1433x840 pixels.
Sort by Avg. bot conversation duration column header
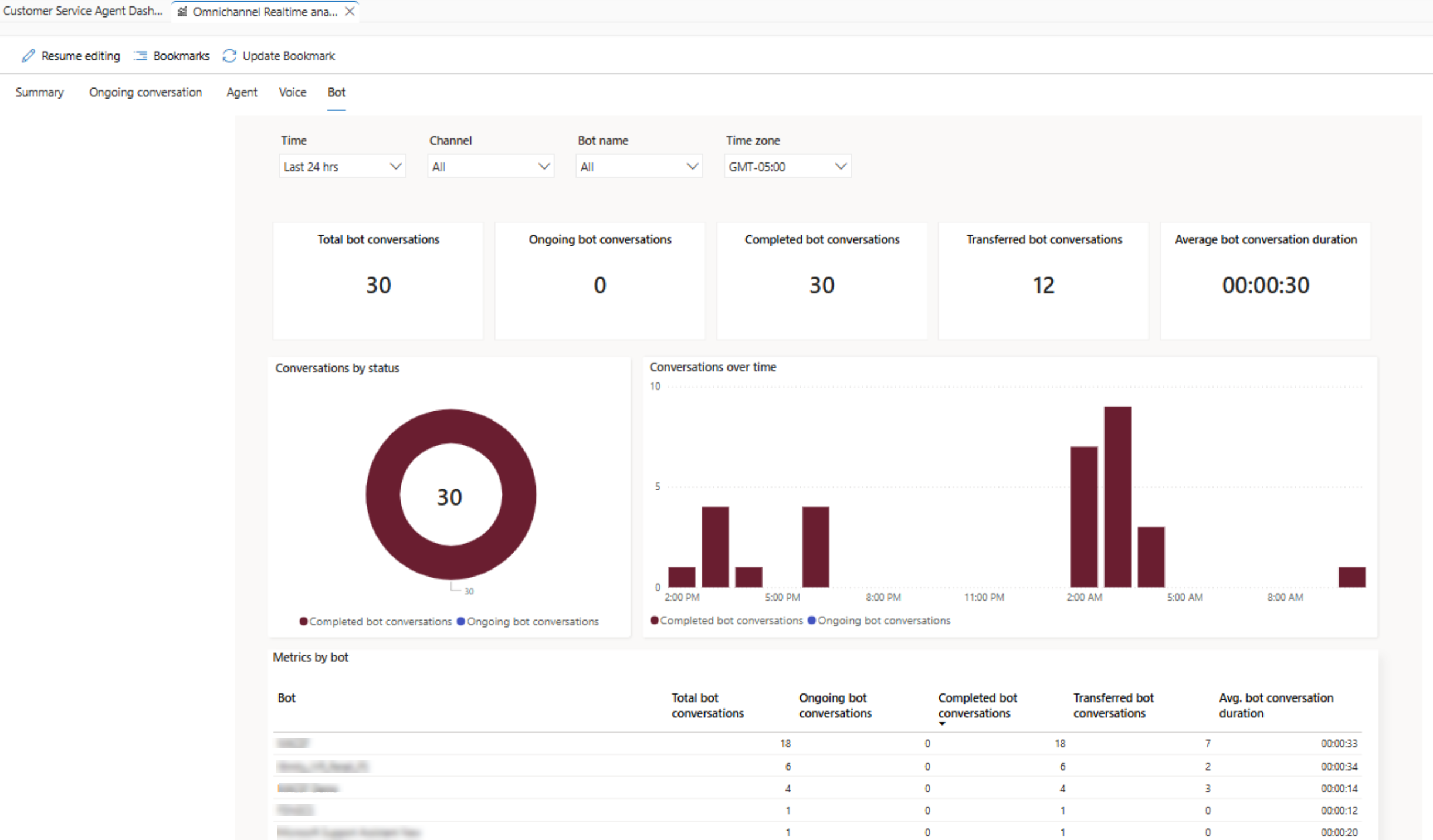click(1276, 706)
